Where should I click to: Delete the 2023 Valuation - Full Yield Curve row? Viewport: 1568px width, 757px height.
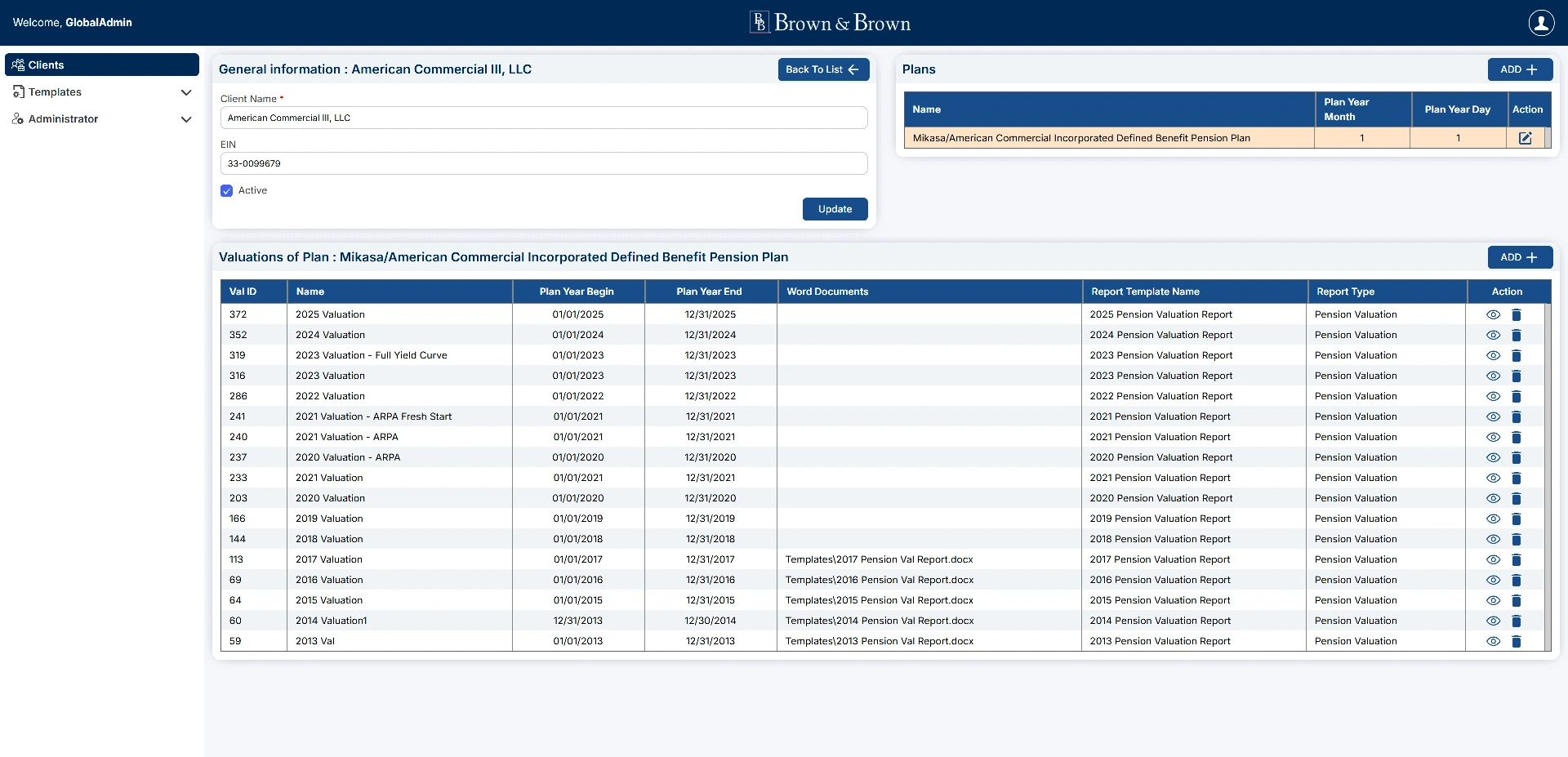pos(1517,356)
